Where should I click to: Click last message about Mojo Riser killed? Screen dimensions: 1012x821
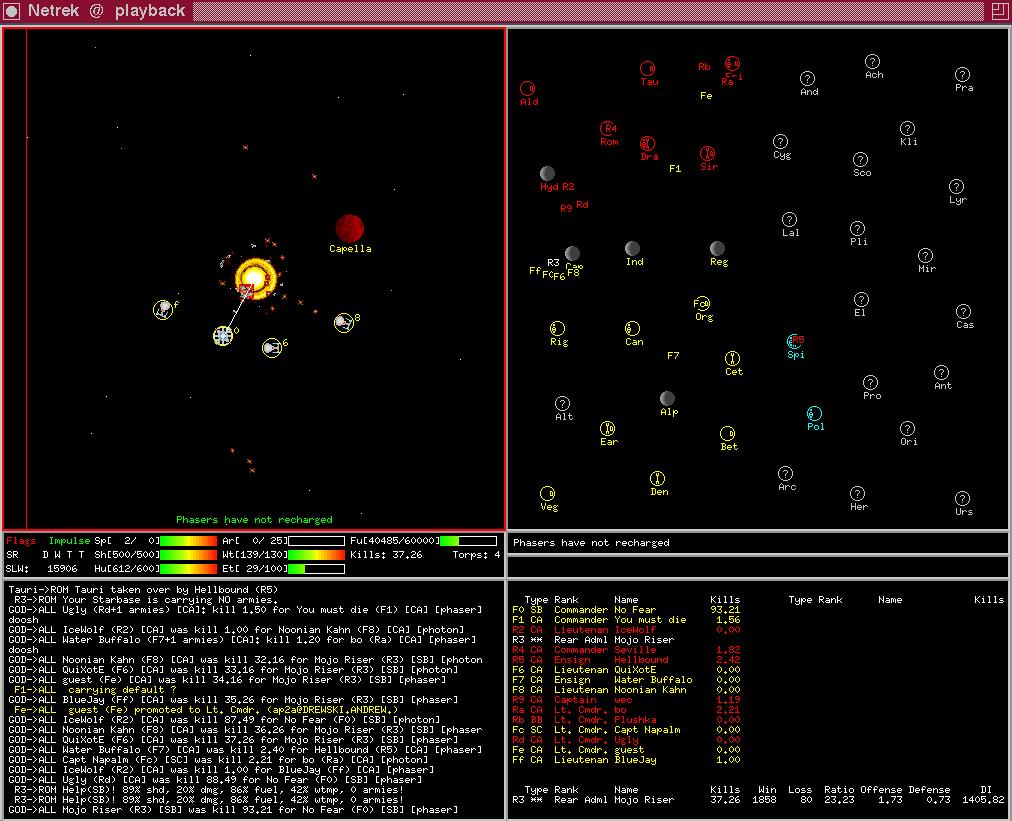click(x=233, y=809)
